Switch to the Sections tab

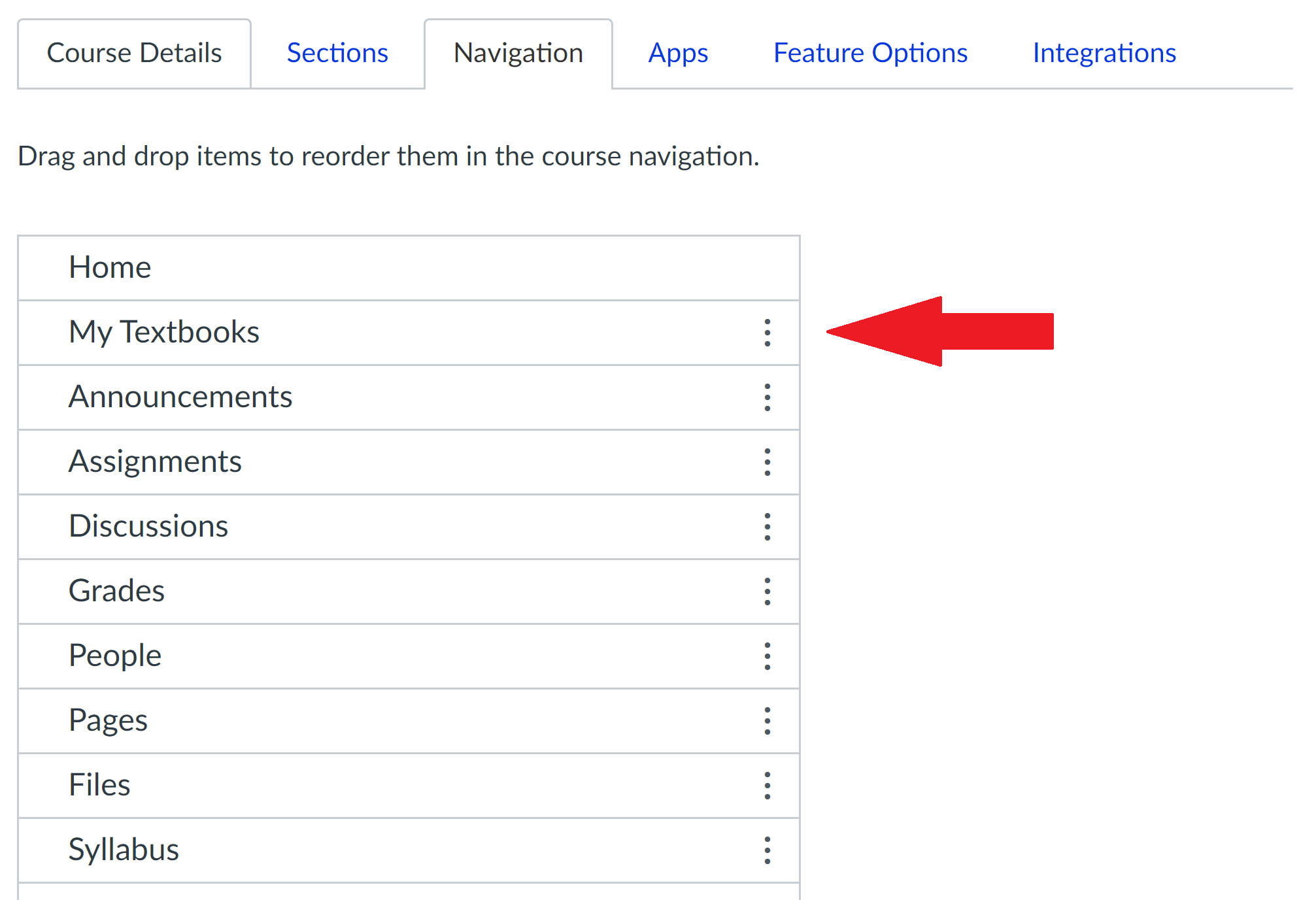337,54
